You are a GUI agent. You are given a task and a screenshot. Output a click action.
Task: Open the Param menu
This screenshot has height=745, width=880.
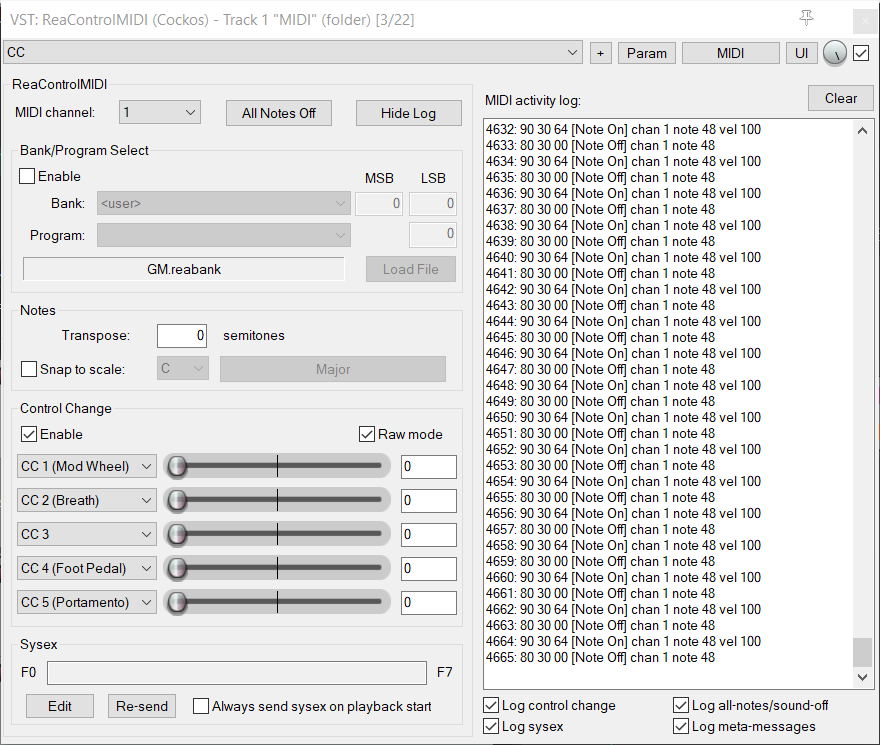click(x=647, y=53)
